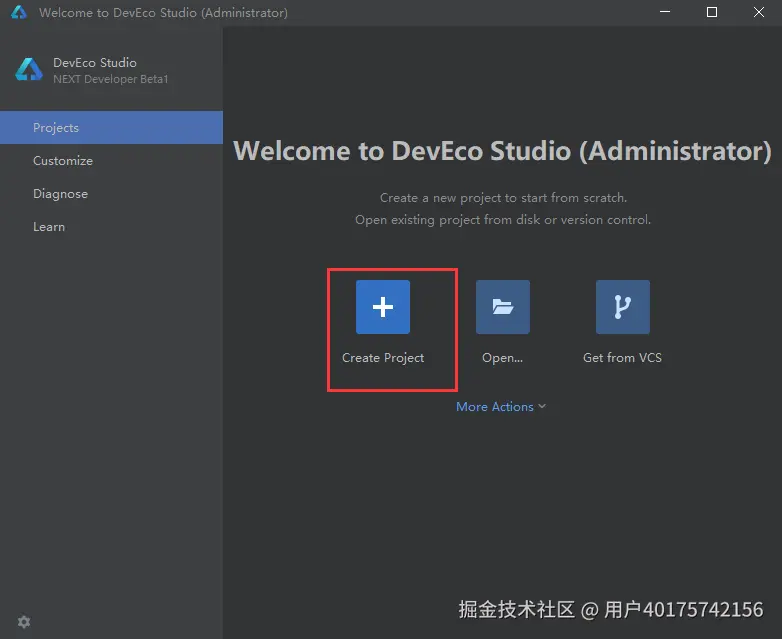Click the folder Open icon

[503, 307]
